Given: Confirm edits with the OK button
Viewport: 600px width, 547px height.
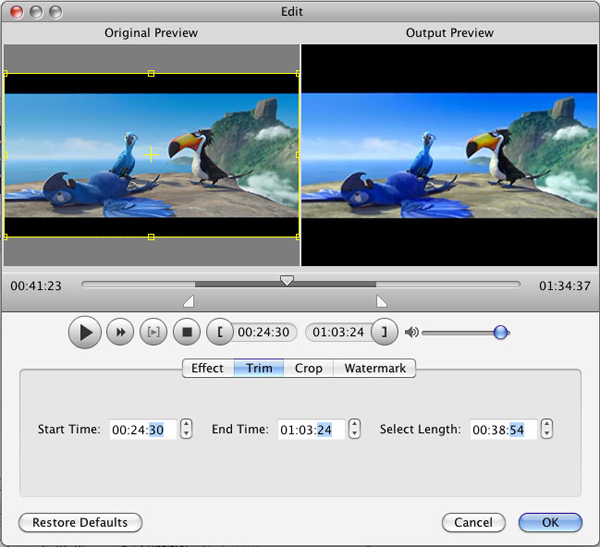Looking at the screenshot, I should tap(550, 523).
